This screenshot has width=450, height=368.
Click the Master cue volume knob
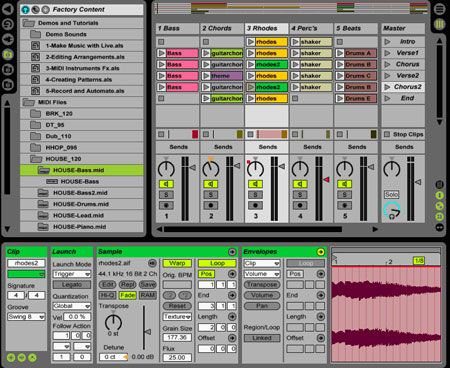(x=392, y=210)
